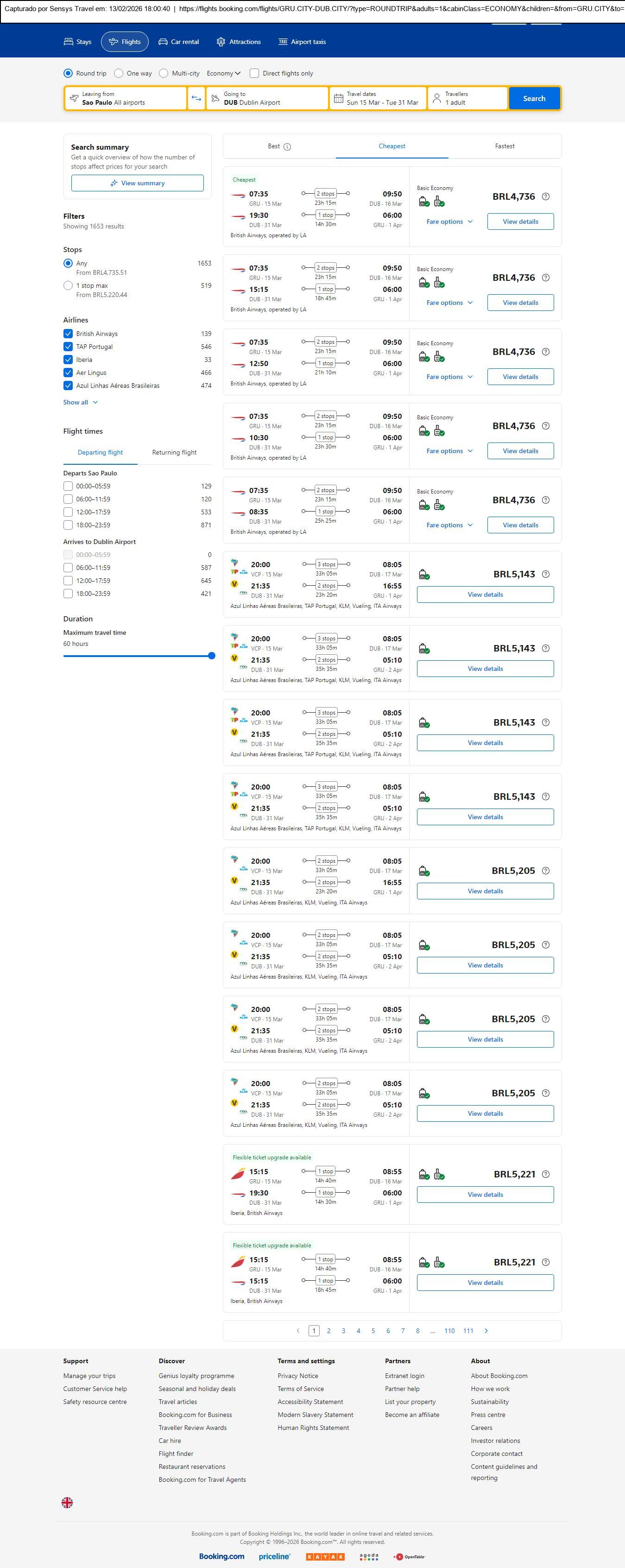Click the UK flag language icon
This screenshot has height=1568, width=625.
(x=68, y=1502)
